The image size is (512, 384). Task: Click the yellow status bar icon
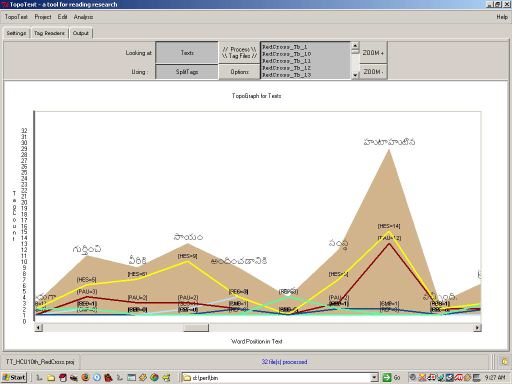click(x=504, y=361)
